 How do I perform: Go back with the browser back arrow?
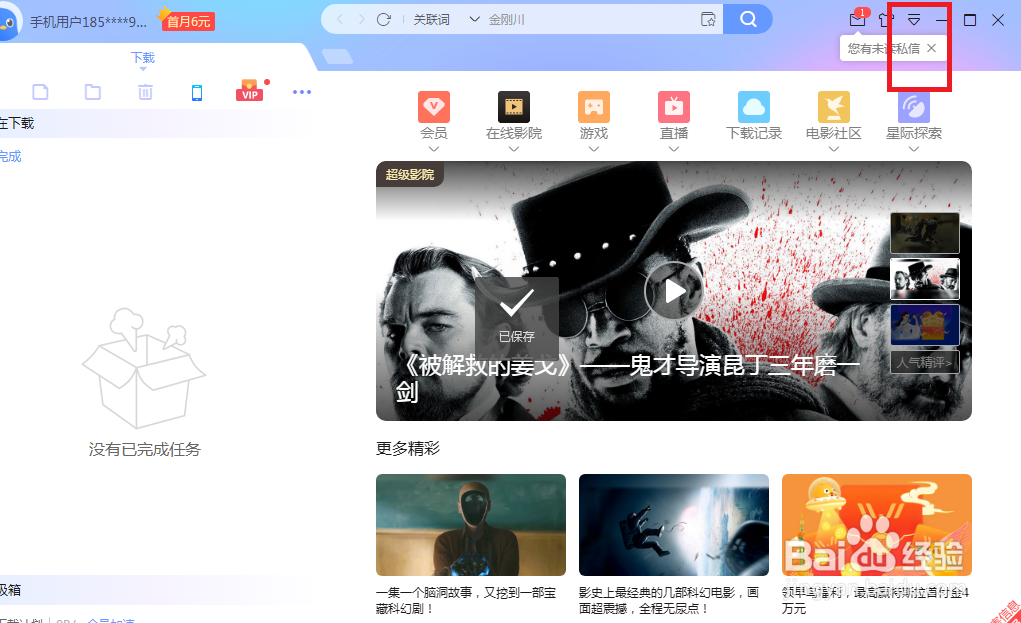point(340,20)
